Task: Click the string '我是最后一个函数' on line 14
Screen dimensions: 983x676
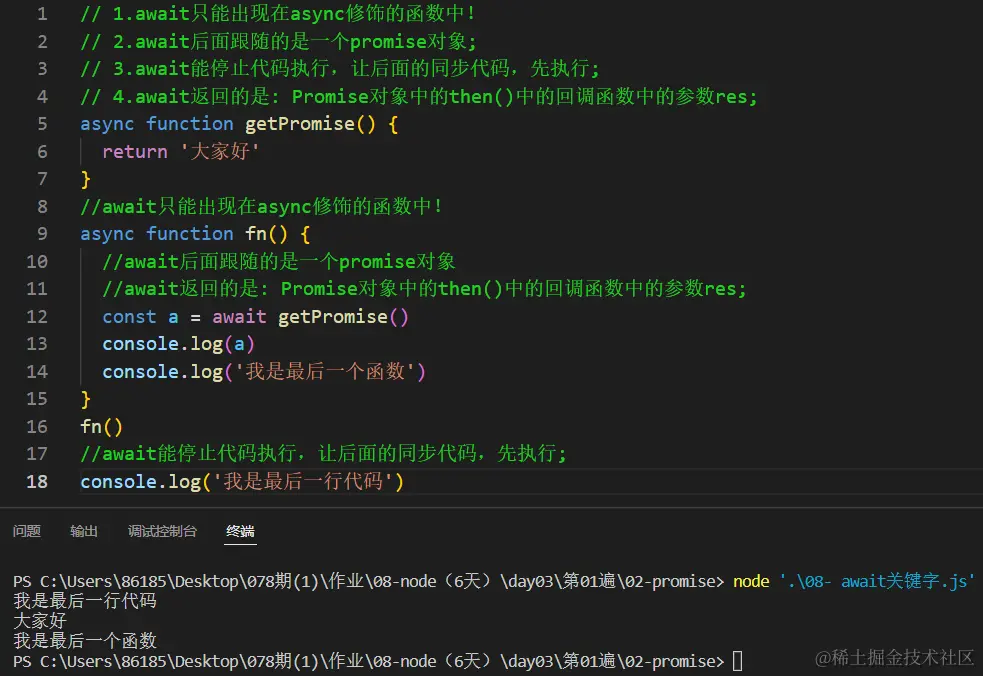Action: point(325,372)
